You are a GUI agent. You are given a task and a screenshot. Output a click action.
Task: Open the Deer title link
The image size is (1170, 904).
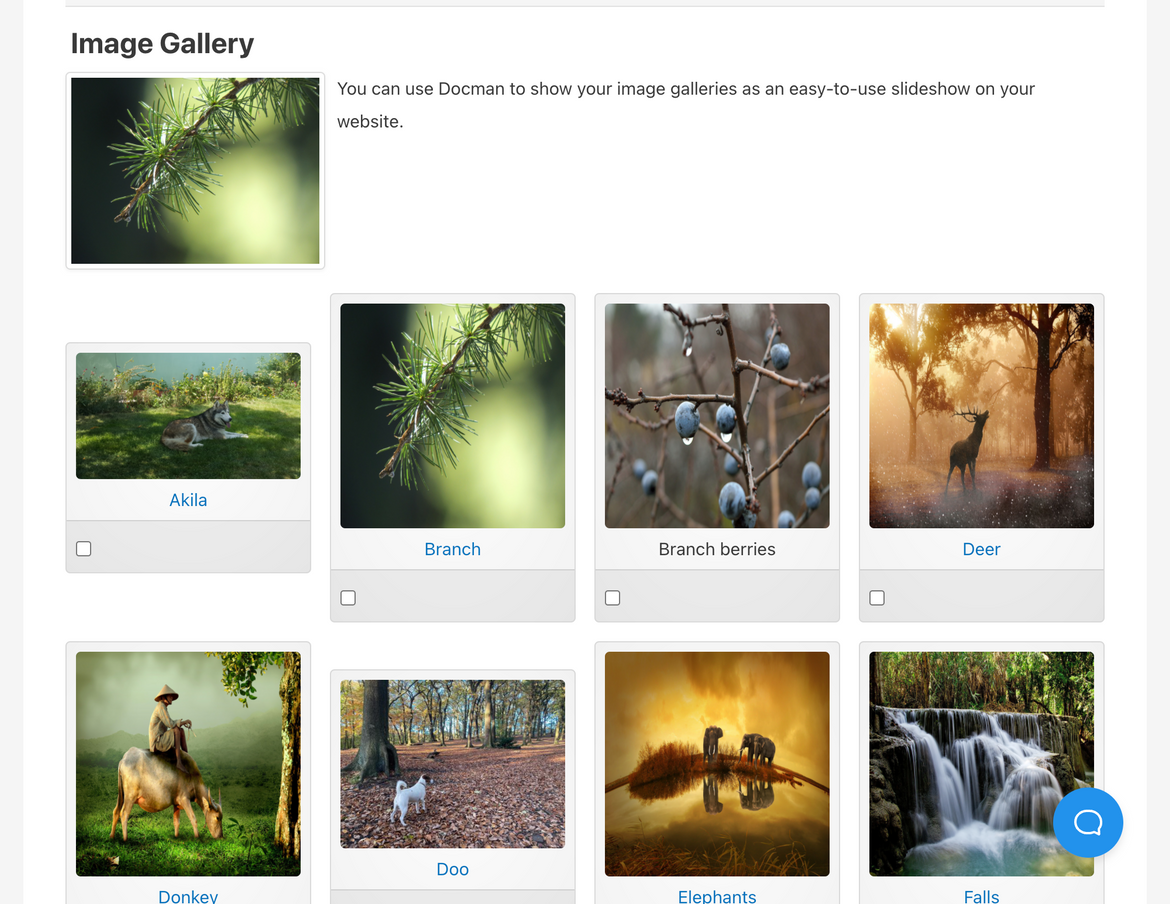tap(981, 549)
